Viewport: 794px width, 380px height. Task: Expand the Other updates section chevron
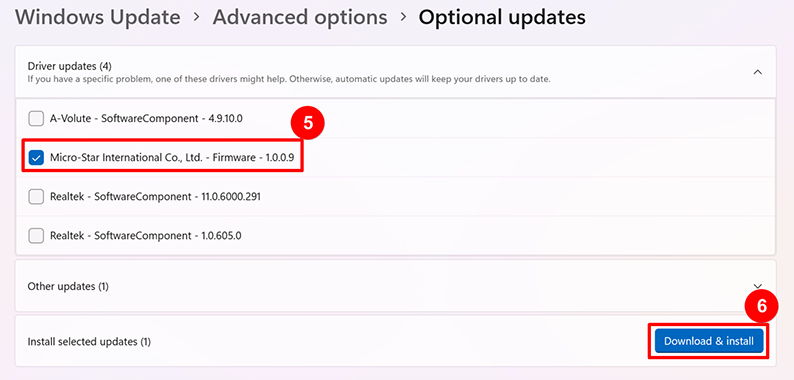(x=758, y=286)
